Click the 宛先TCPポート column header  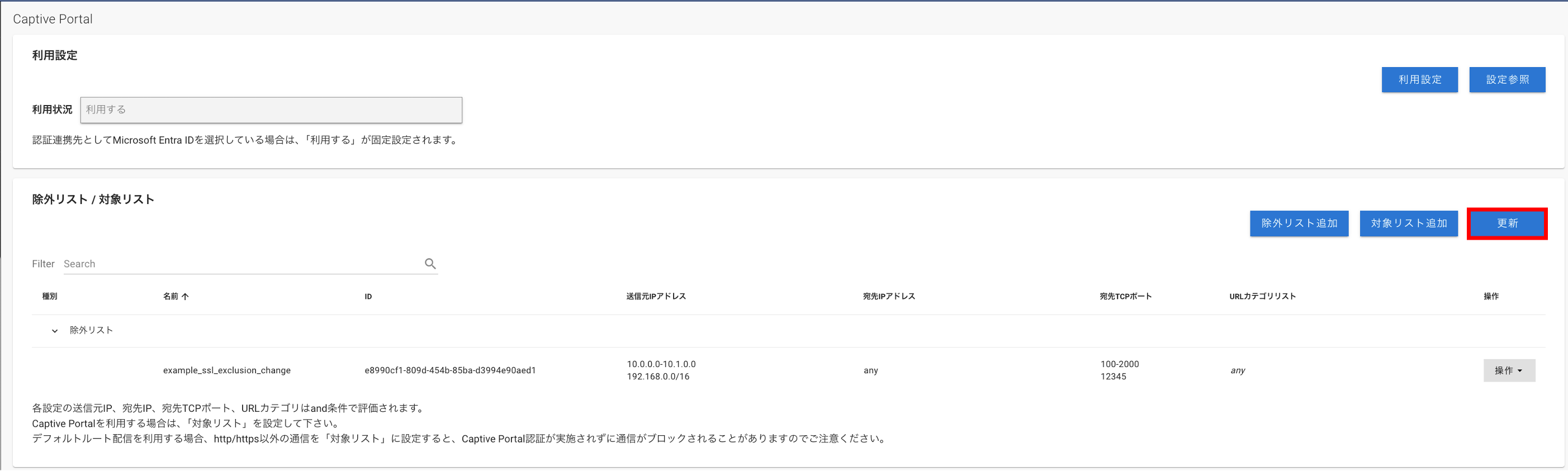pyautogui.click(x=1125, y=296)
